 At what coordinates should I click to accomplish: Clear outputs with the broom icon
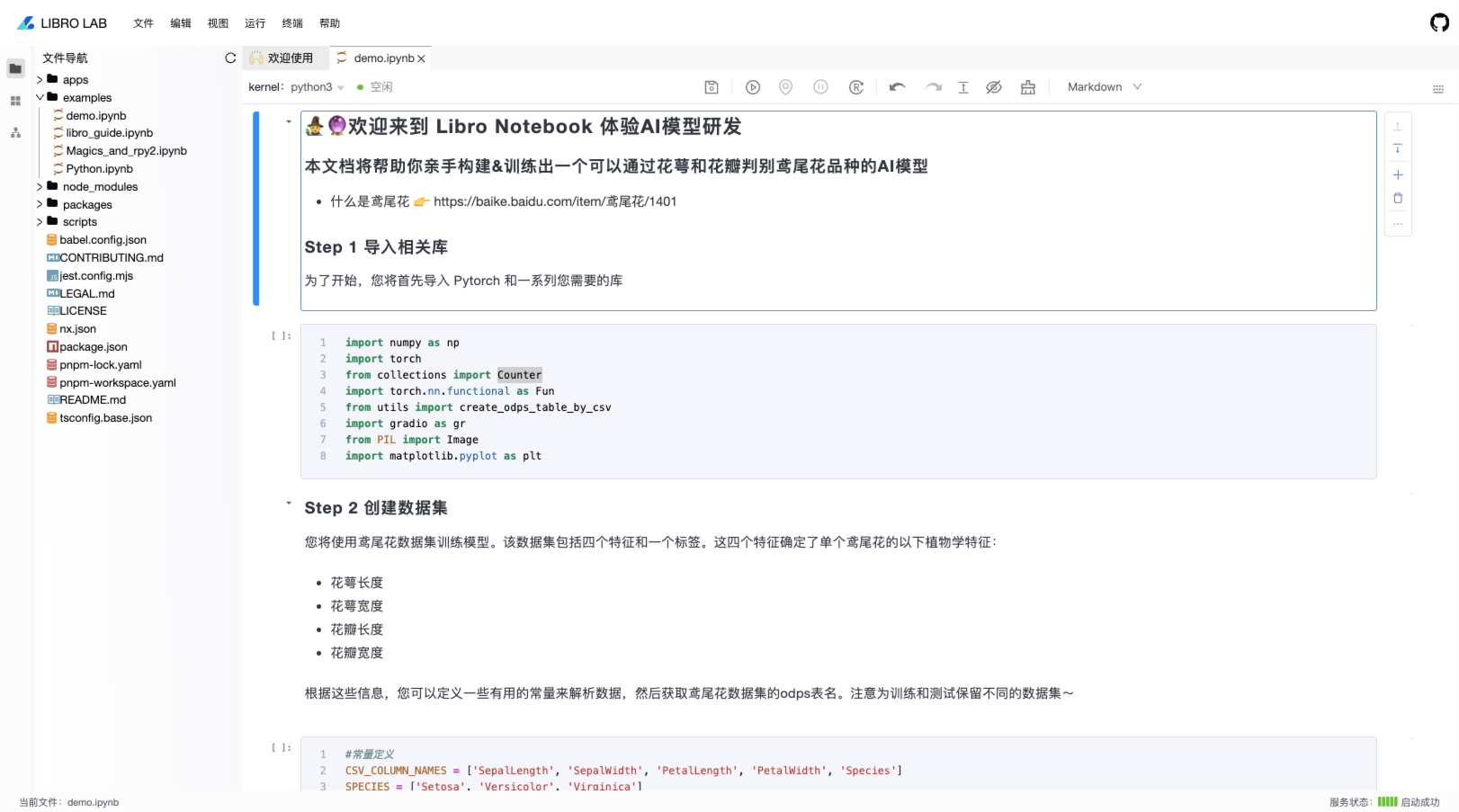click(1028, 87)
